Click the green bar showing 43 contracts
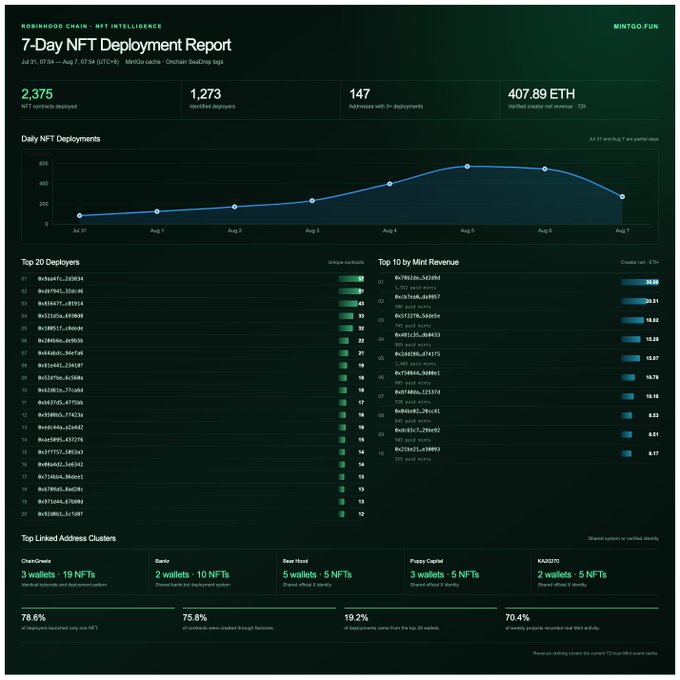The image size is (680, 680). click(348, 304)
